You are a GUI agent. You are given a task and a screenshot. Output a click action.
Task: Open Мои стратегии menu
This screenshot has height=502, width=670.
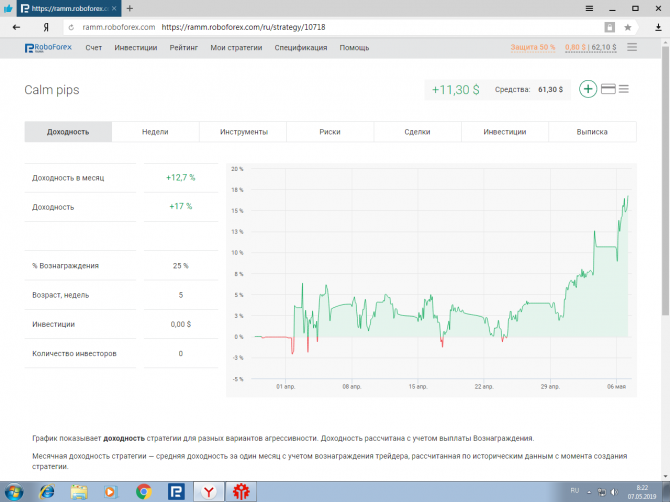click(236, 48)
